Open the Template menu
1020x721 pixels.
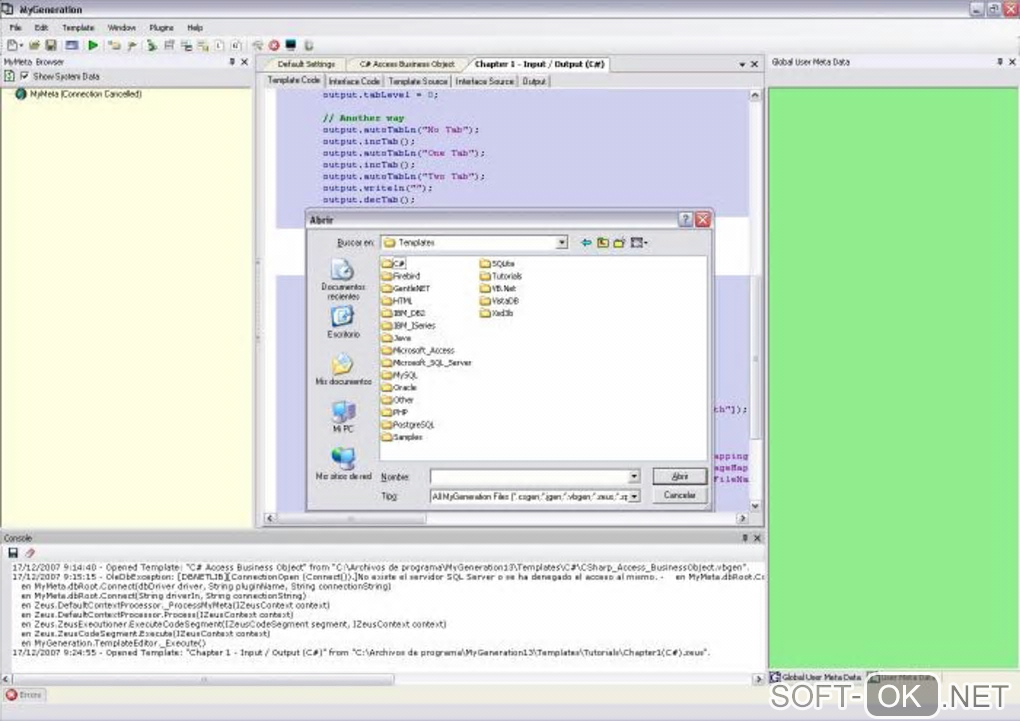[x=78, y=28]
